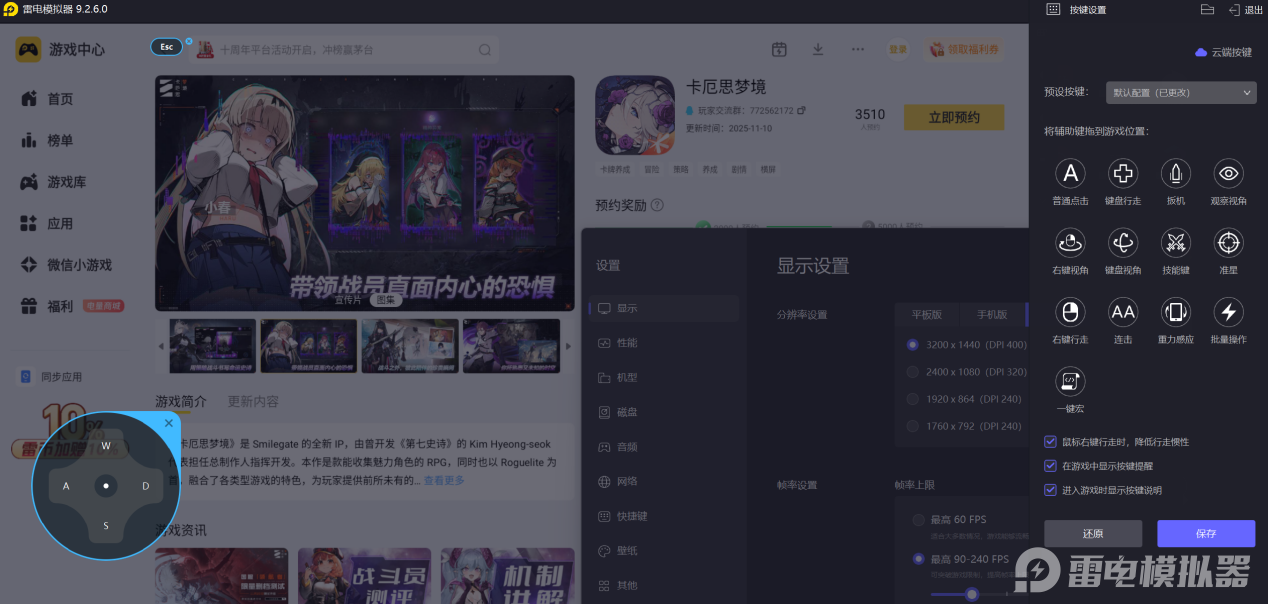The image size is (1268, 604).
Task: Click the 退出 exit button
Action: point(1246,9)
